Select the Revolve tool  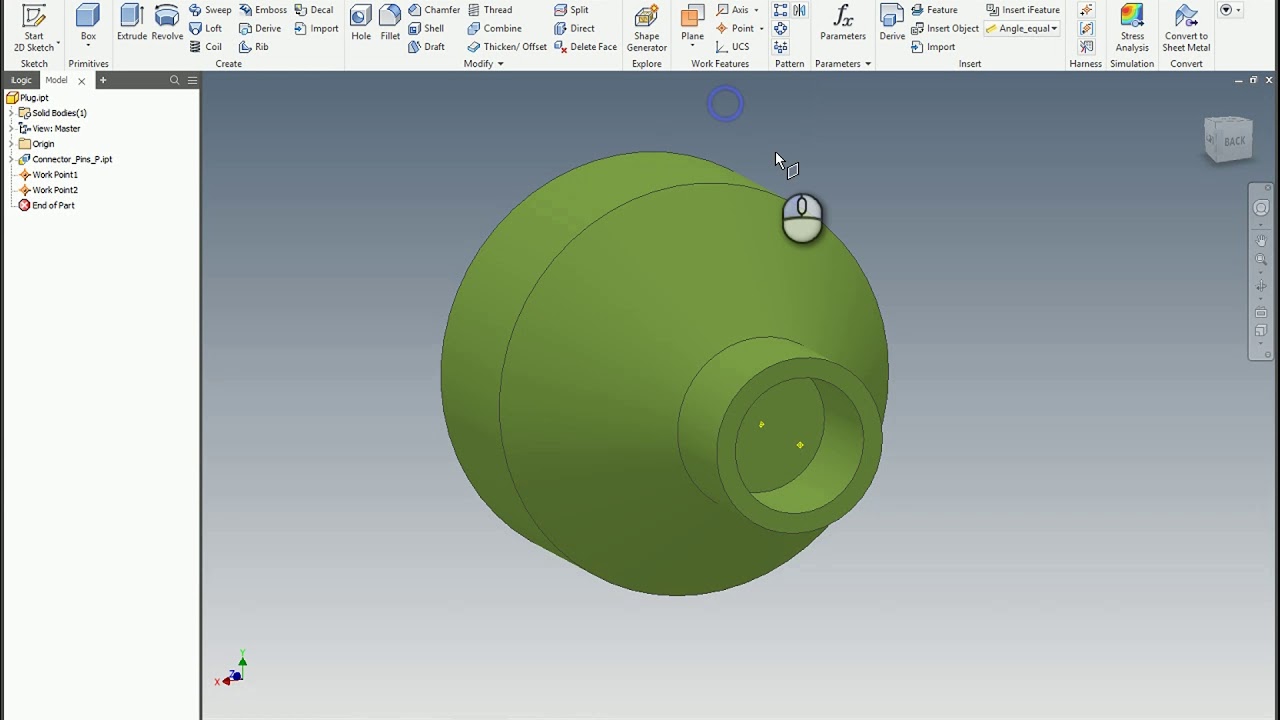pos(167,23)
